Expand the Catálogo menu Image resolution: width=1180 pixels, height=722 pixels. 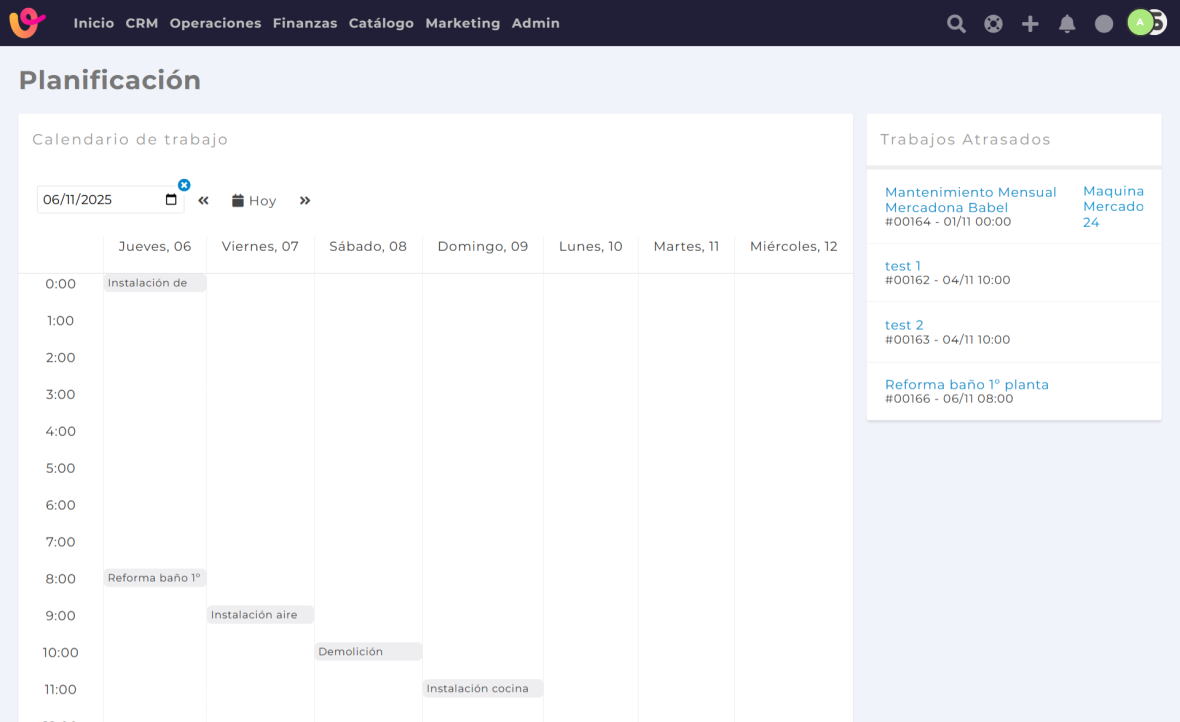(x=381, y=23)
